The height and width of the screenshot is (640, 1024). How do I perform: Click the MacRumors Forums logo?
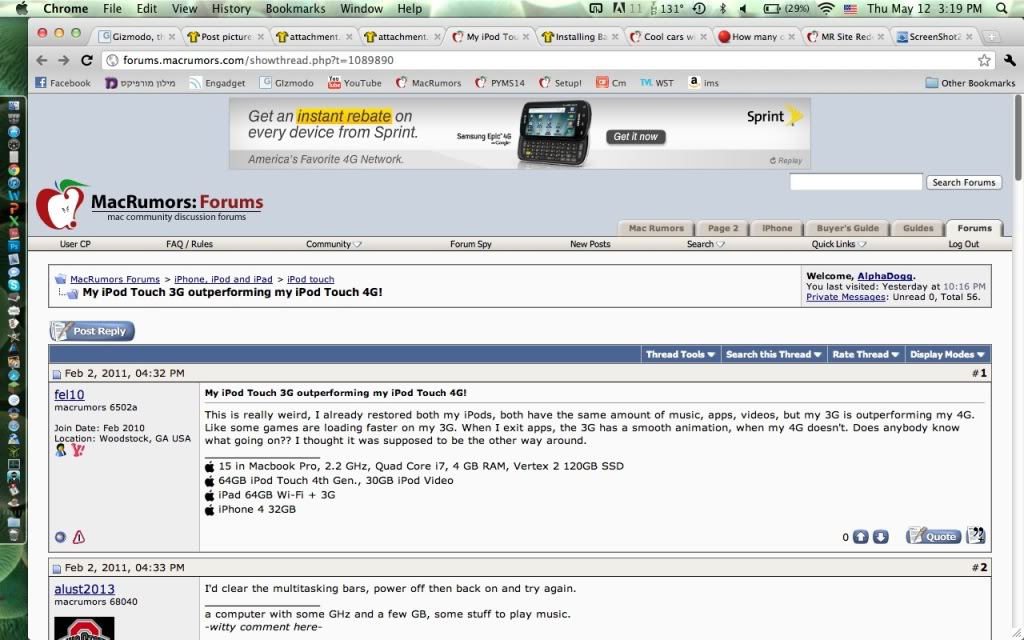150,205
